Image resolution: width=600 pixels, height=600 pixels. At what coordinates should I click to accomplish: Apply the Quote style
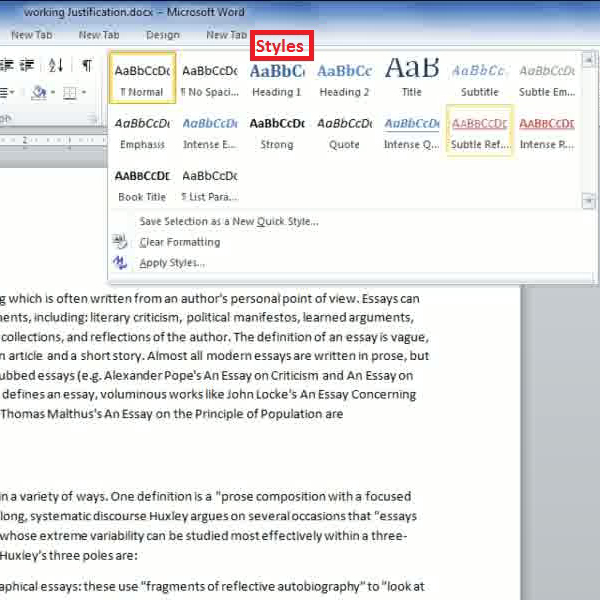(344, 131)
